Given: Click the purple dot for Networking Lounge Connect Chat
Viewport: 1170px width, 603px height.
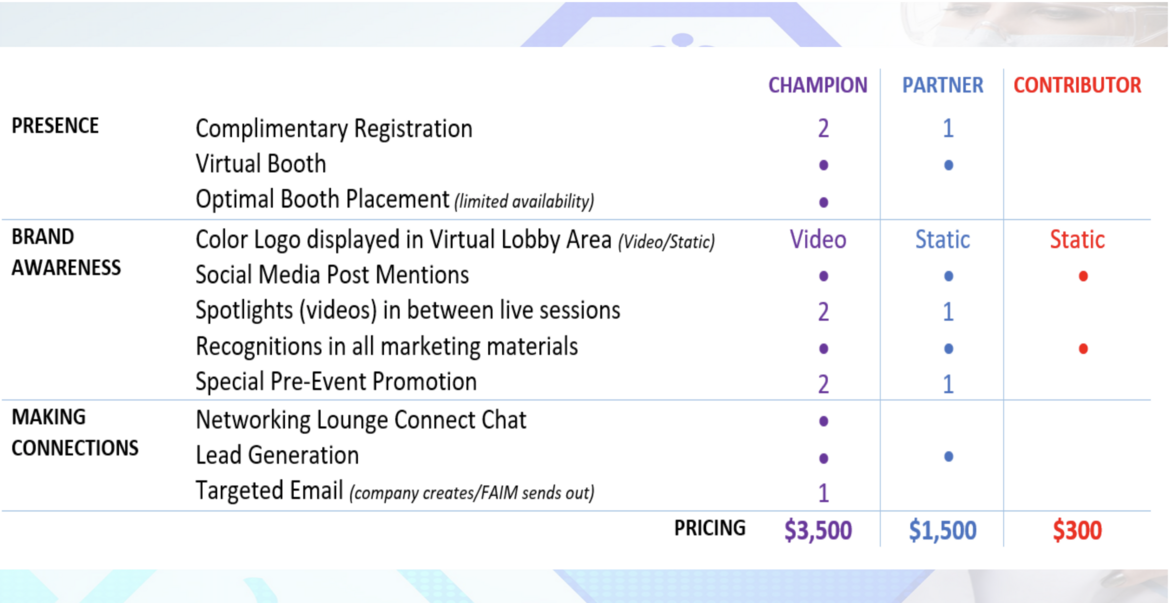Looking at the screenshot, I should [x=824, y=421].
